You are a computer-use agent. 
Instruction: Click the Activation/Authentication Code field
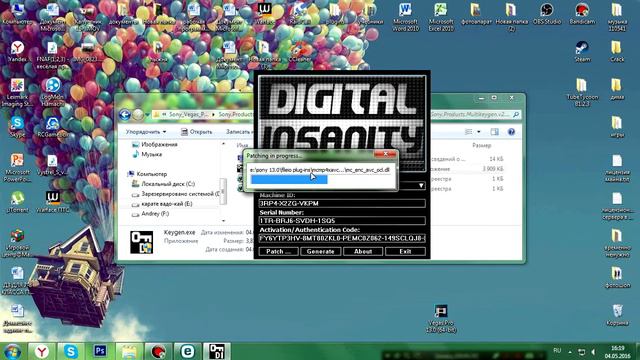click(x=342, y=238)
